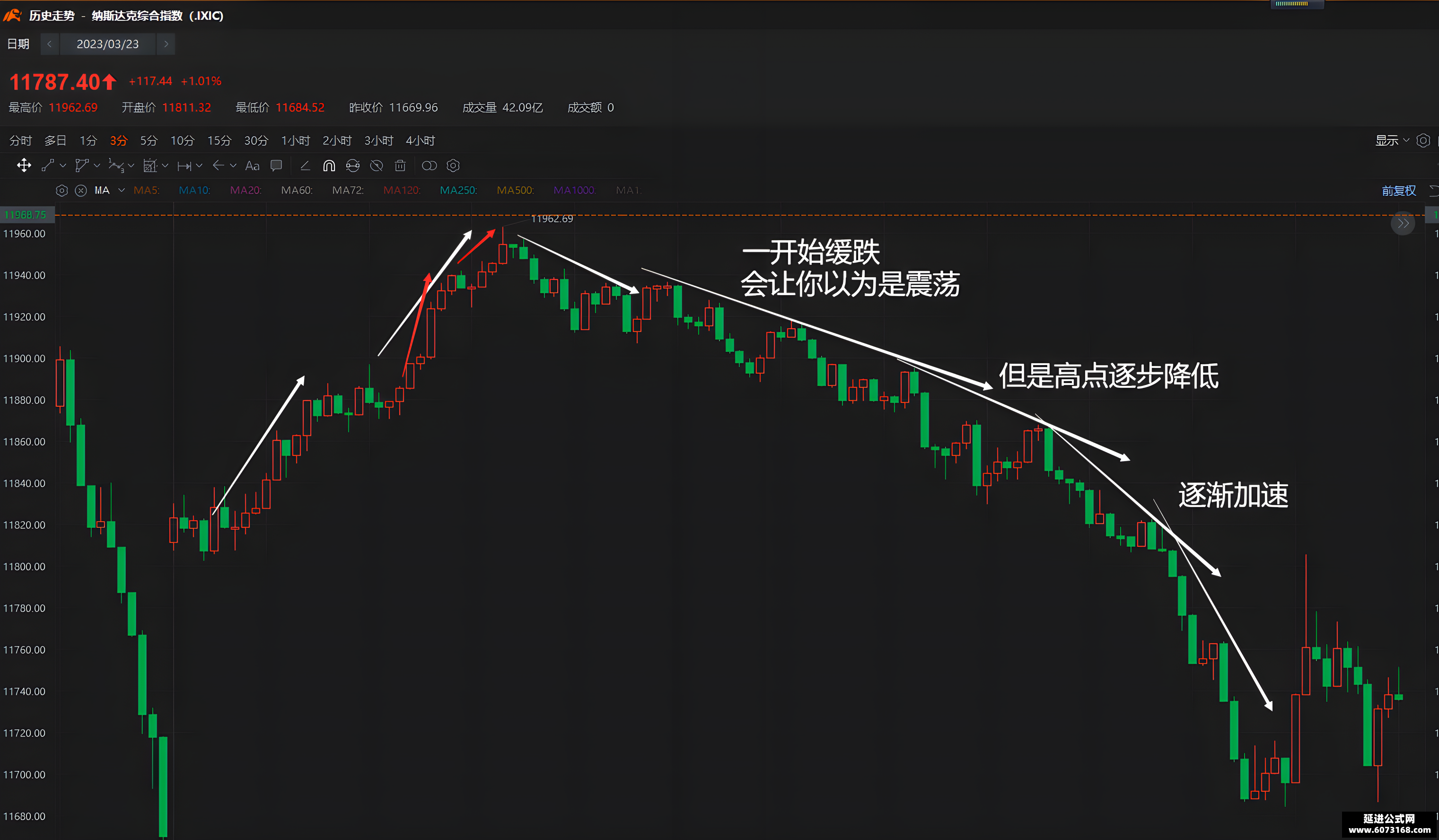Click the 2023/03/23 date field

pyautogui.click(x=107, y=44)
